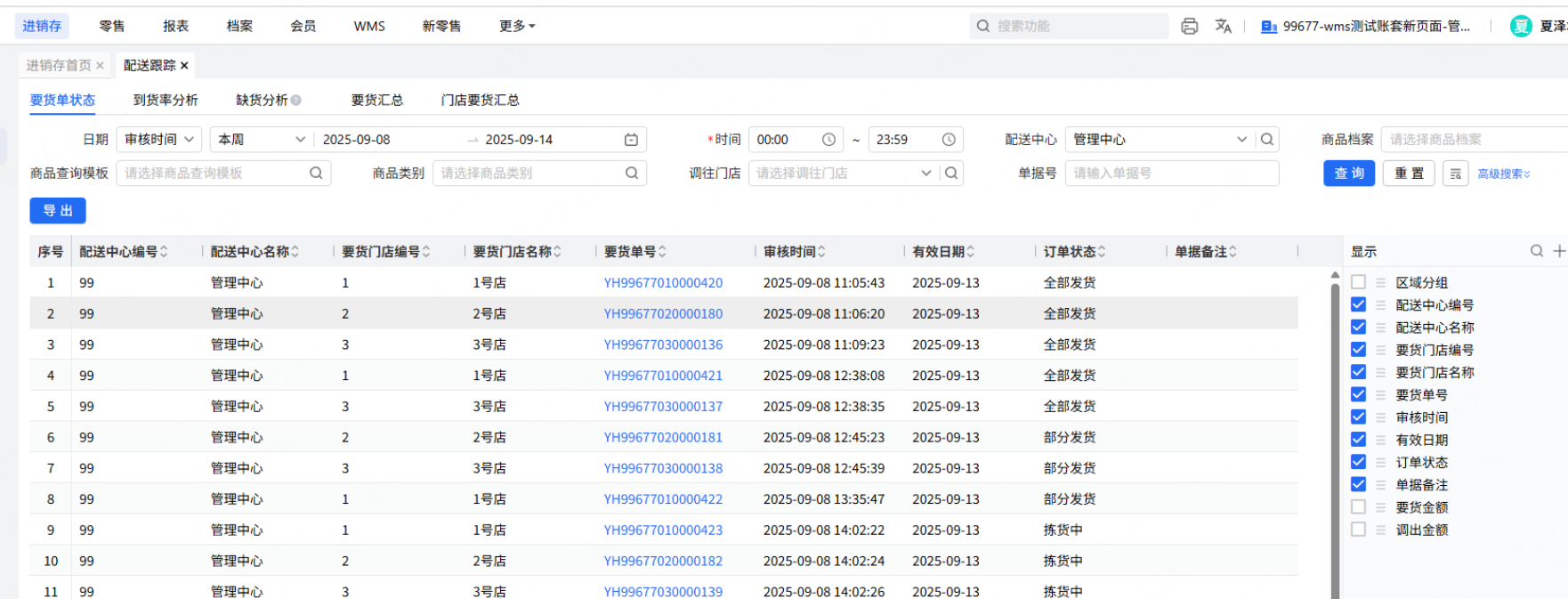Open order link YH99677010000420

[663, 283]
